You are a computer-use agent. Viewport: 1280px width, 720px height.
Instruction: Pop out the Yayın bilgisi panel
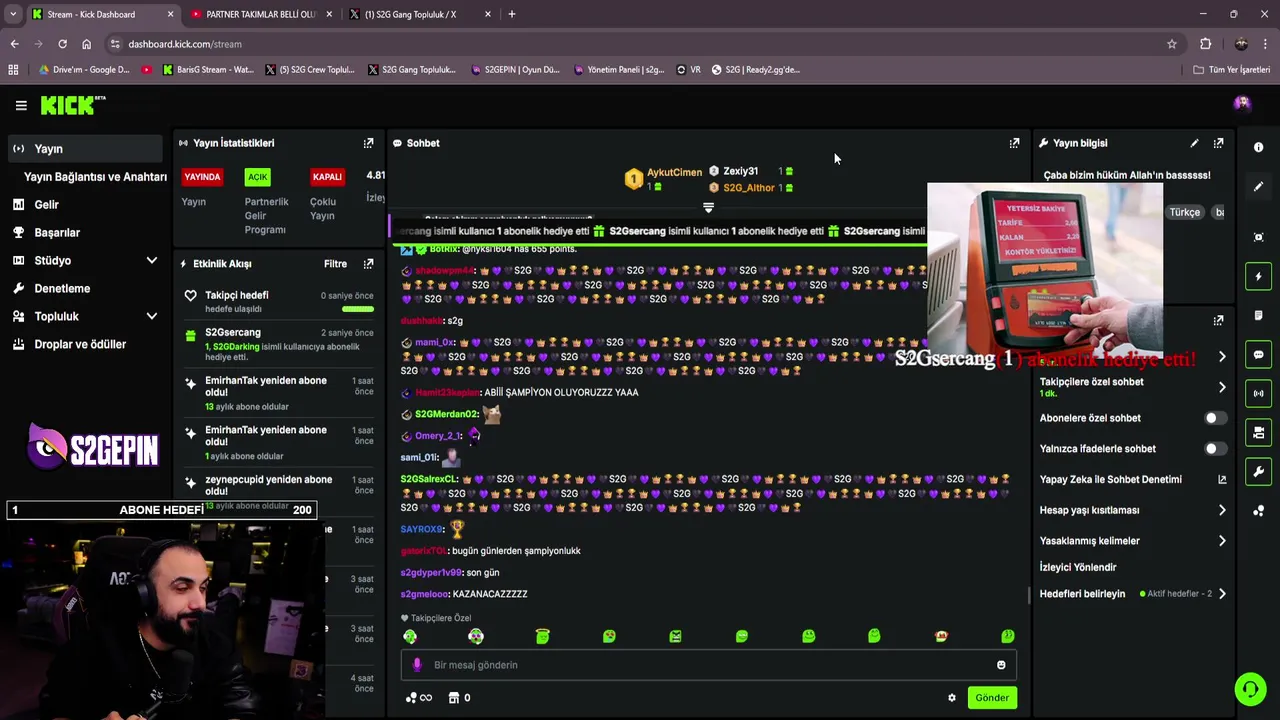(1218, 143)
